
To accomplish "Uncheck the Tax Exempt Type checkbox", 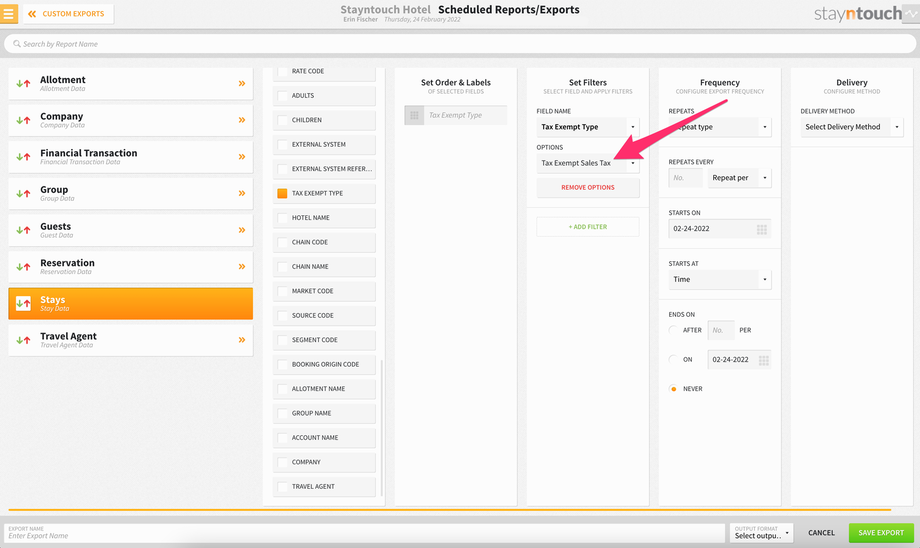I will (282, 194).
